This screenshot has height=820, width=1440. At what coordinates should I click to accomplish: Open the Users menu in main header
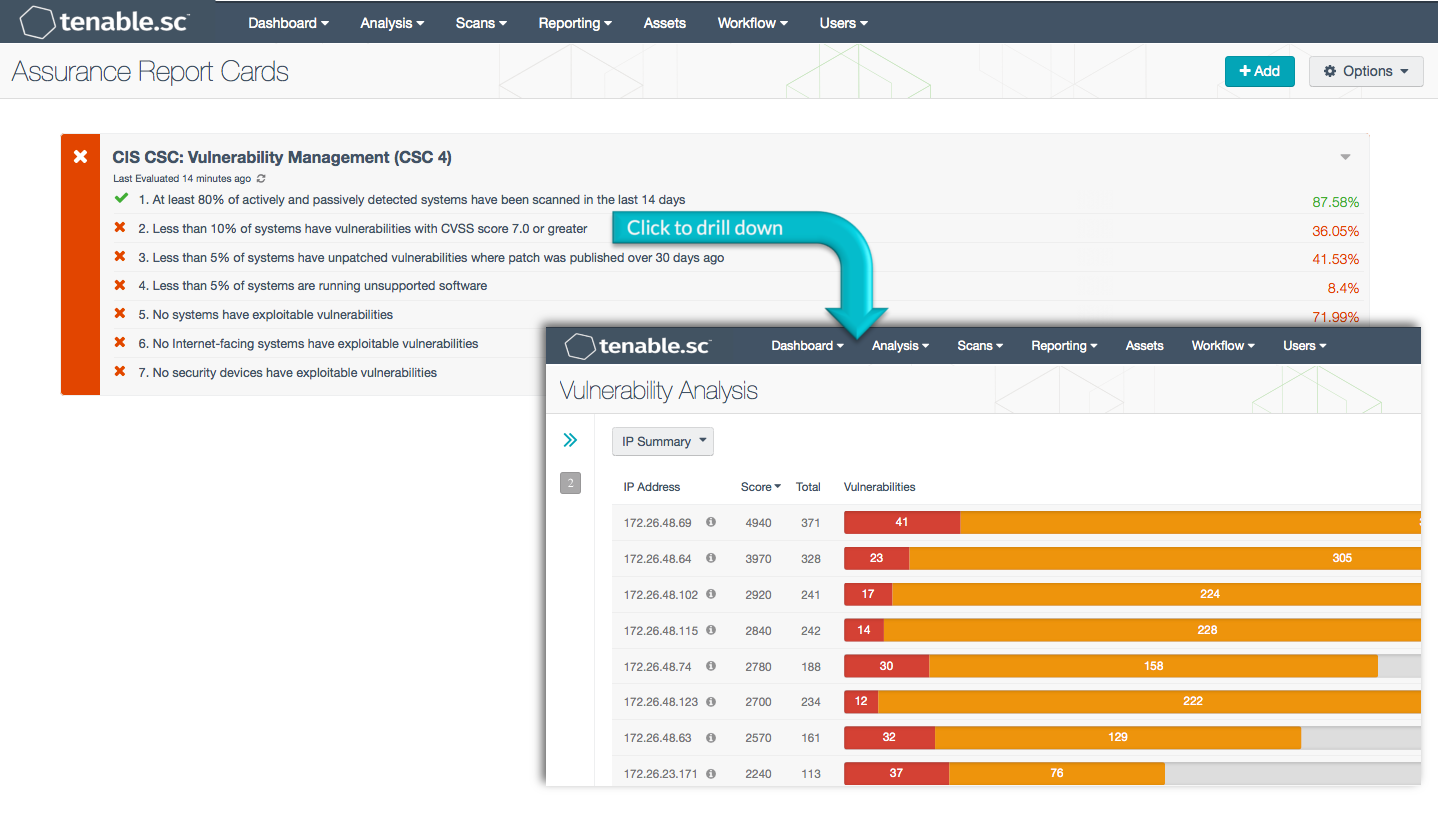[x=843, y=23]
